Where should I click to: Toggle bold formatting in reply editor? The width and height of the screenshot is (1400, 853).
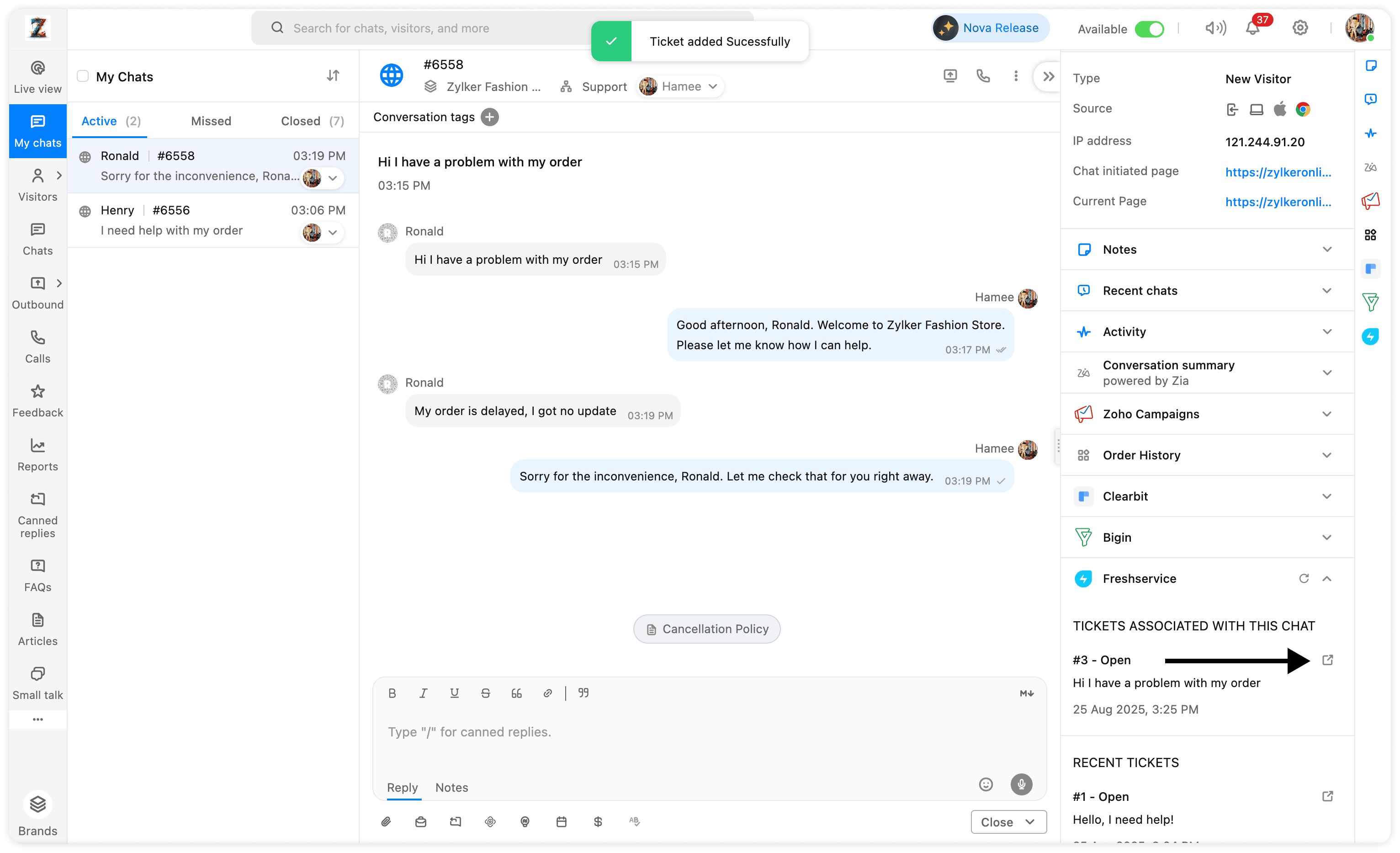pos(392,693)
